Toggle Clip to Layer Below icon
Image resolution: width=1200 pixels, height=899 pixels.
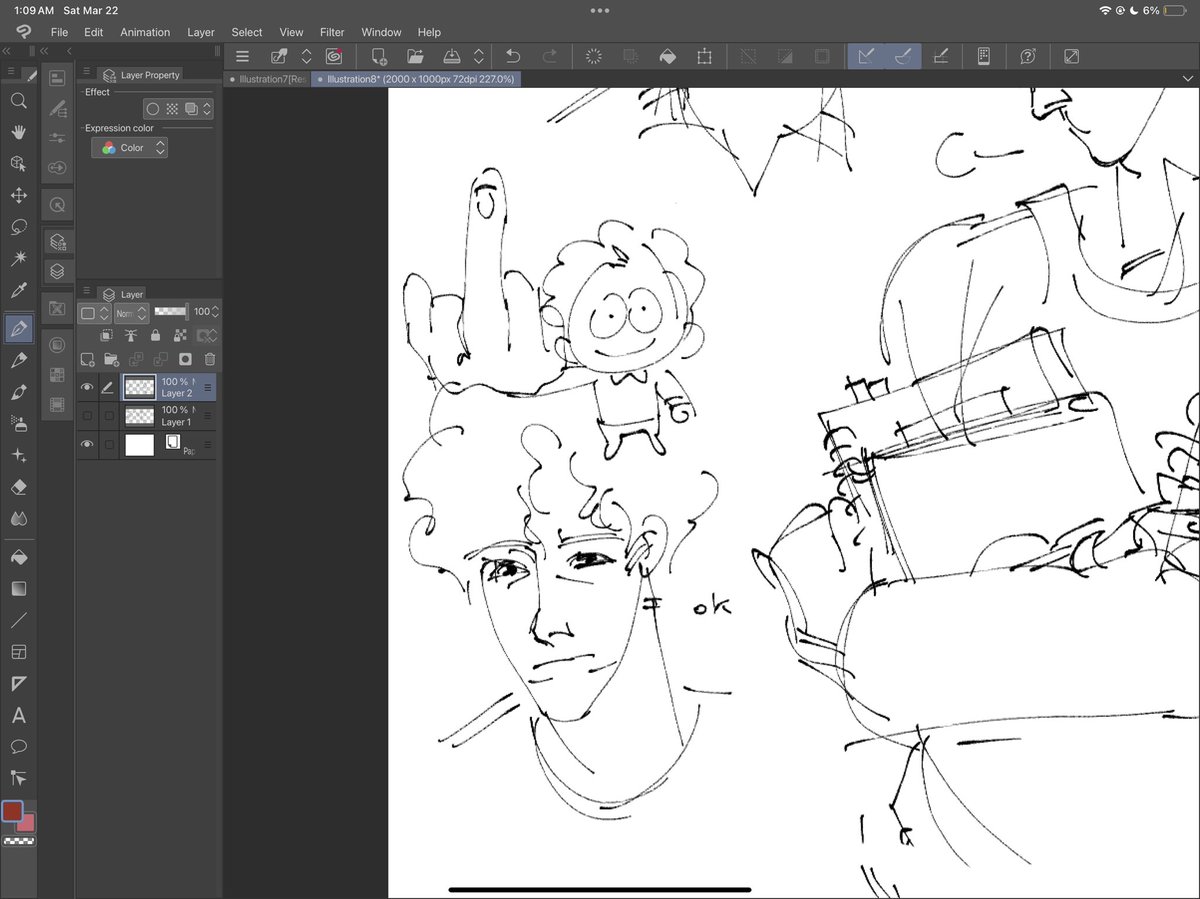click(x=107, y=336)
